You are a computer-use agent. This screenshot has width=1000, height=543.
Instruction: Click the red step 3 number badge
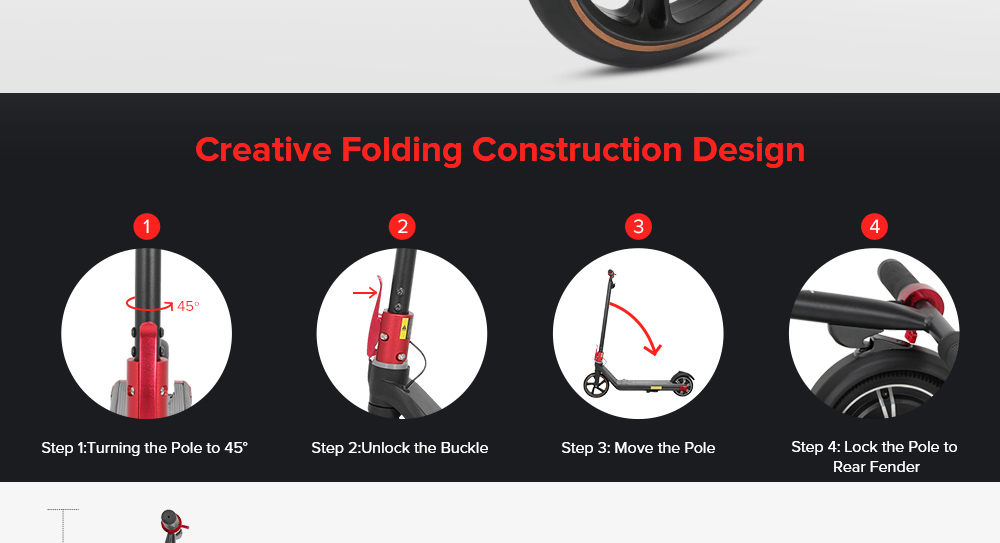(x=638, y=227)
